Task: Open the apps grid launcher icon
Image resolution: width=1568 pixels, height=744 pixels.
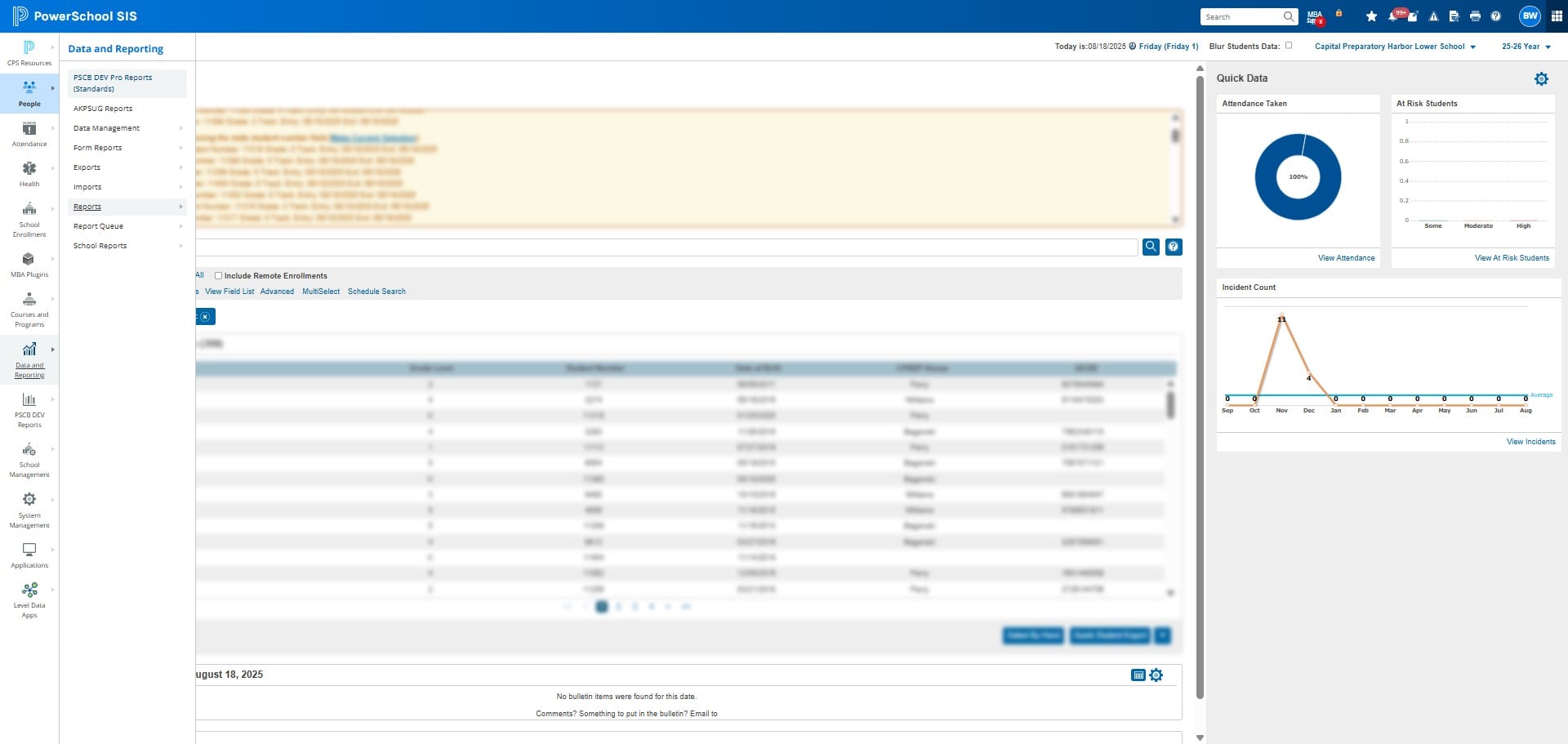Action: tap(1557, 16)
